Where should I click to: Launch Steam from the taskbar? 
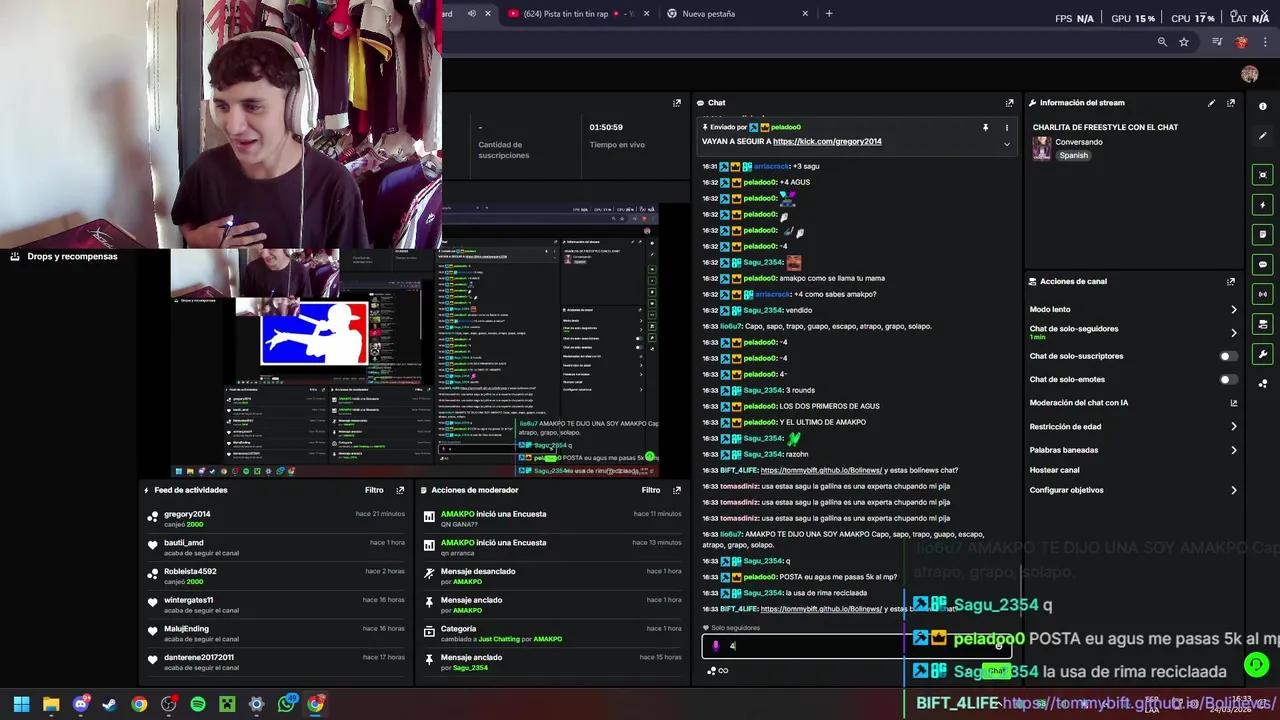pyautogui.click(x=109, y=704)
